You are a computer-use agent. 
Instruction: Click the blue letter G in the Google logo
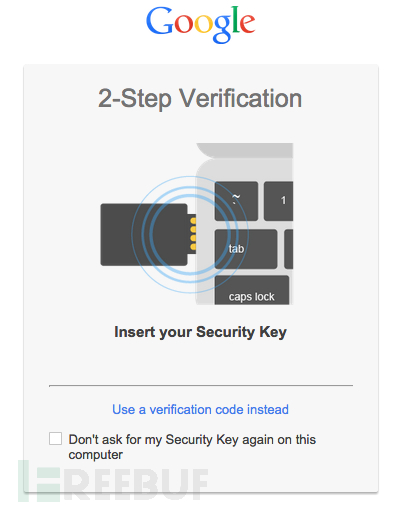(x=159, y=21)
